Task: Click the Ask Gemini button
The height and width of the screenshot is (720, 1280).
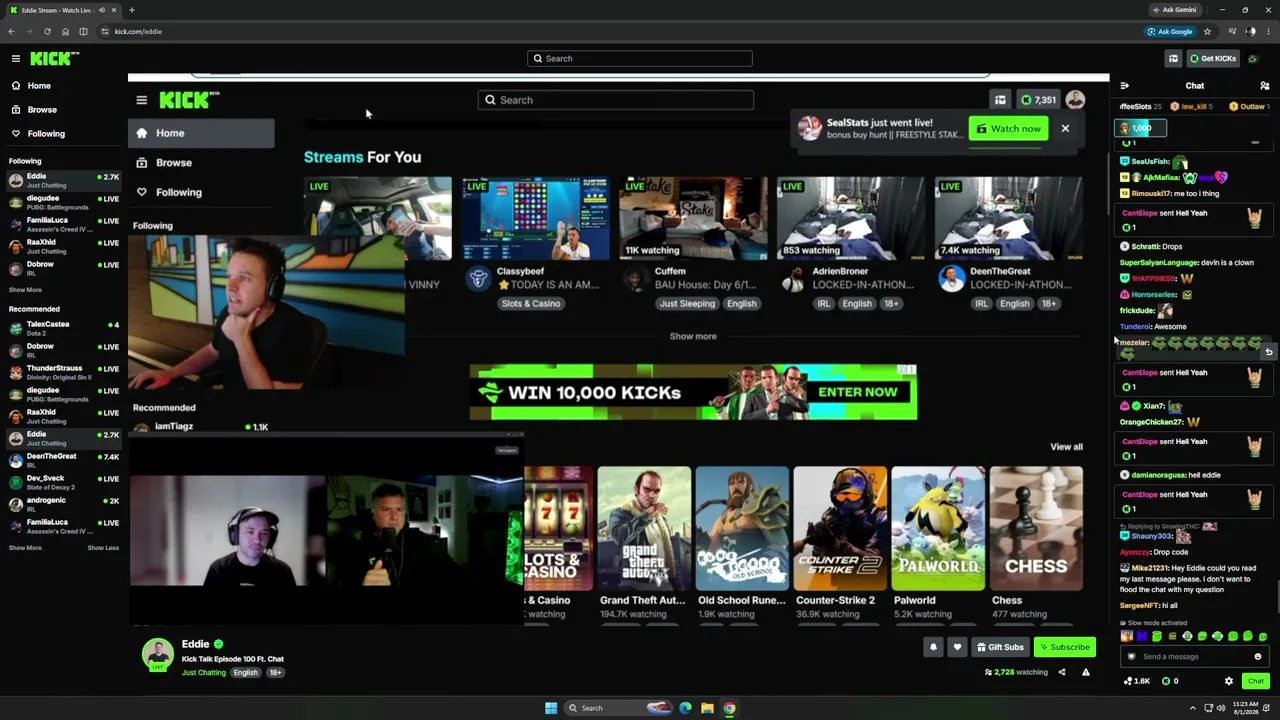Action: pyautogui.click(x=1174, y=10)
